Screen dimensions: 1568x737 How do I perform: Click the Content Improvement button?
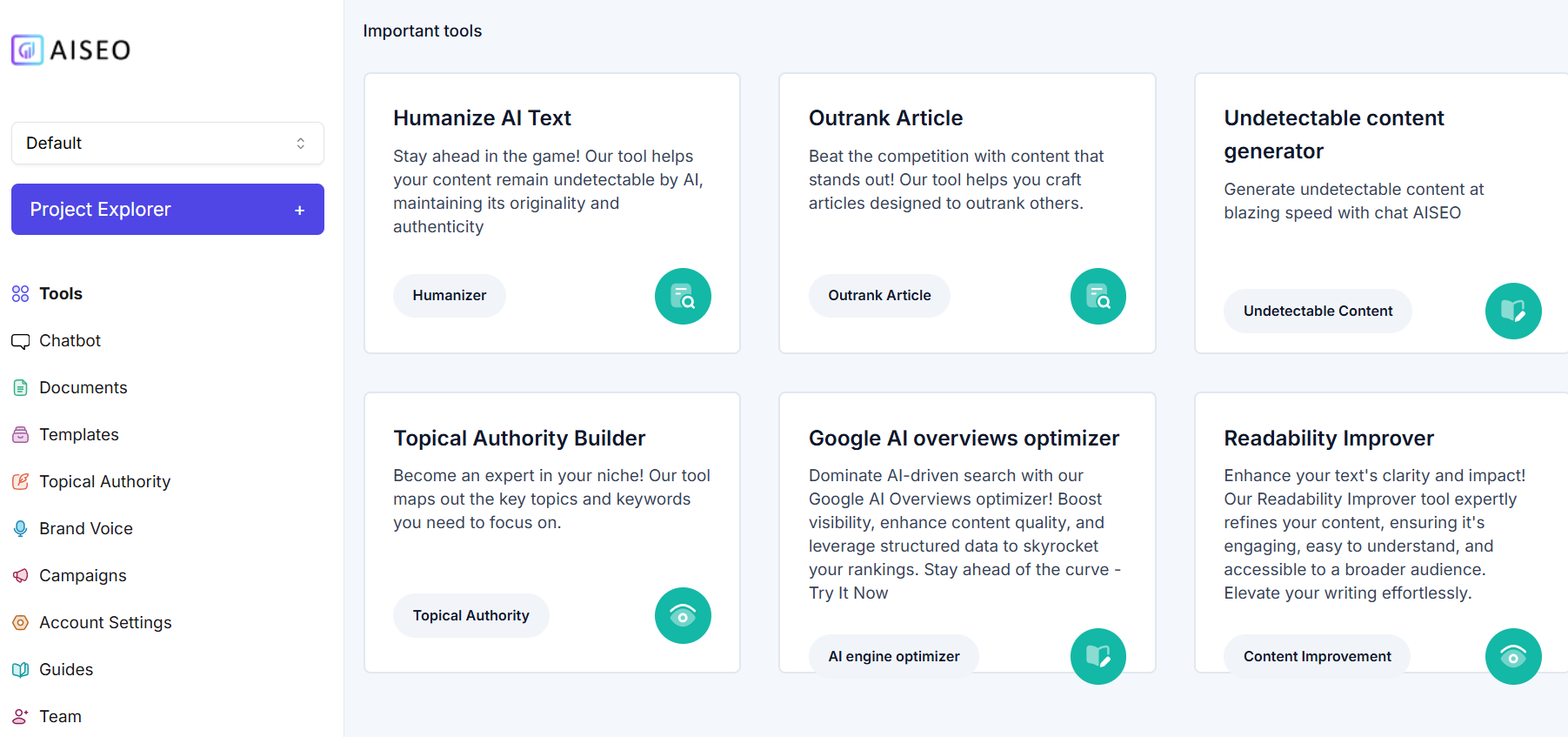1317,656
